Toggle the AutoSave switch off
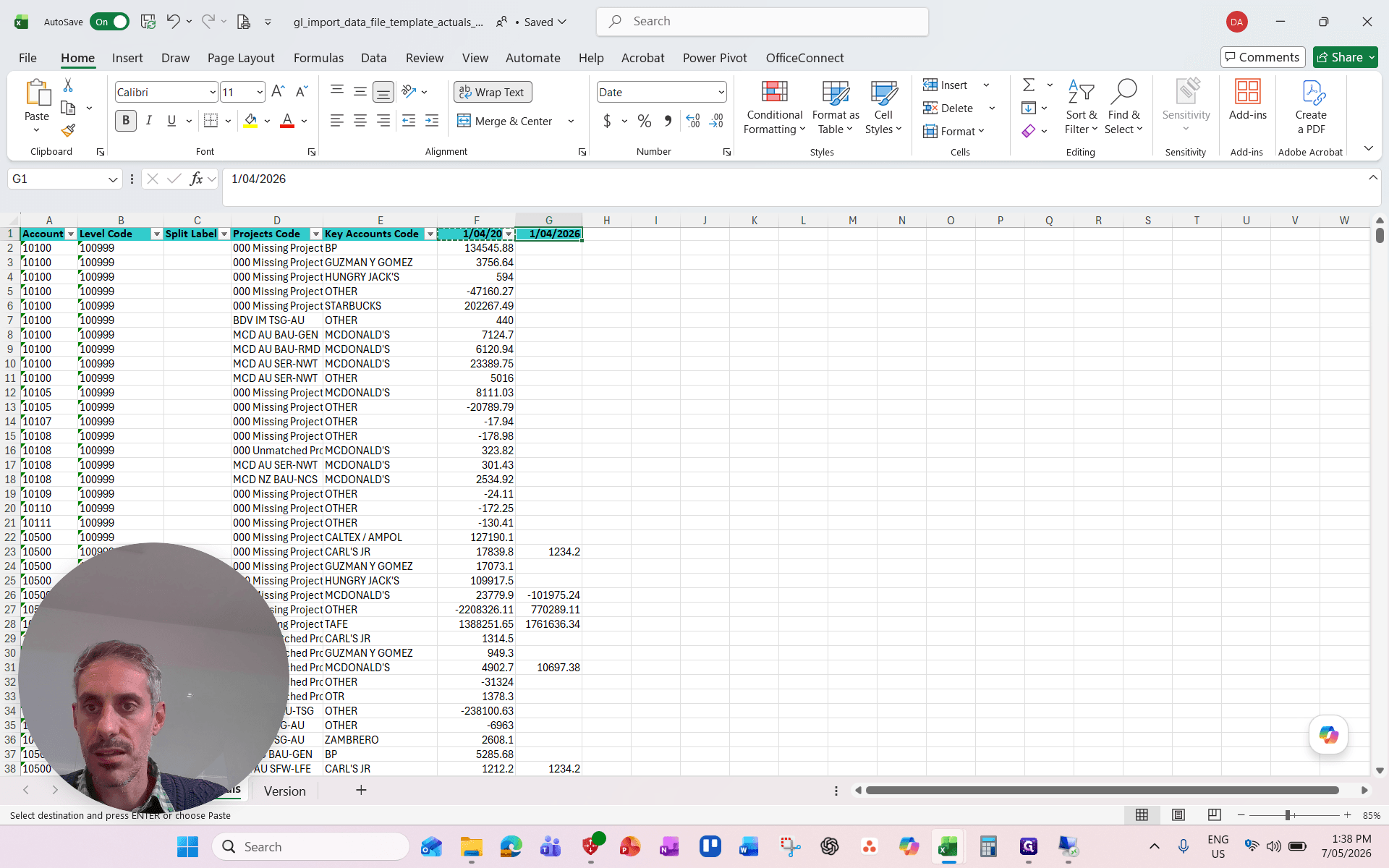The height and width of the screenshot is (868, 1389). click(110, 22)
